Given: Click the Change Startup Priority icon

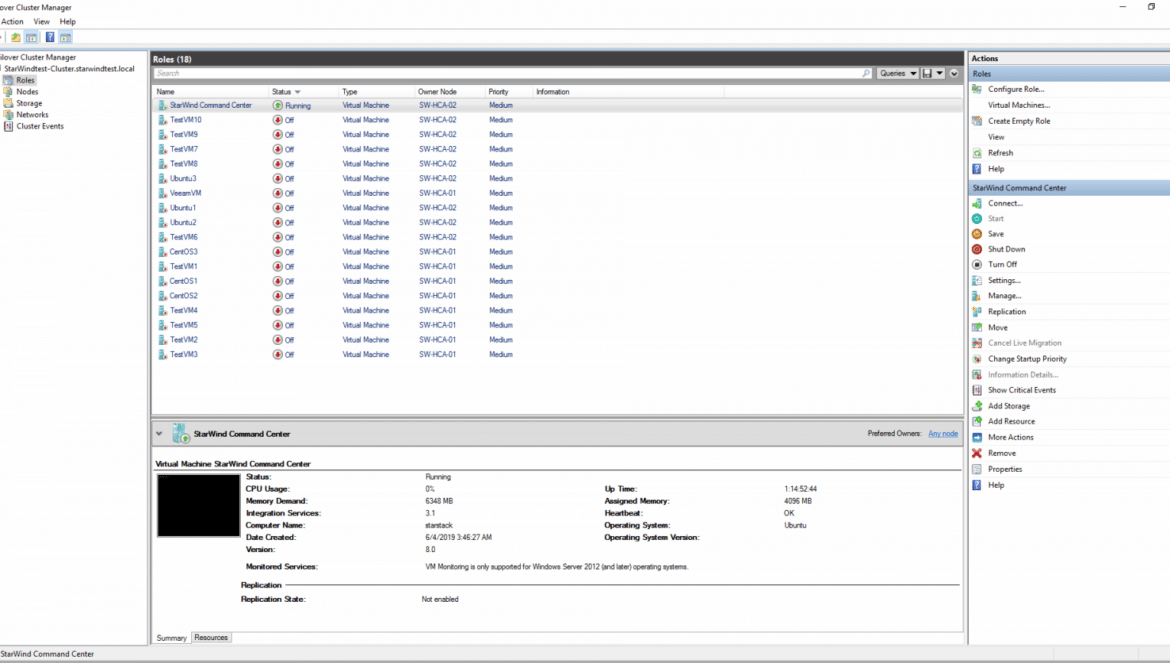Looking at the screenshot, I should (977, 359).
